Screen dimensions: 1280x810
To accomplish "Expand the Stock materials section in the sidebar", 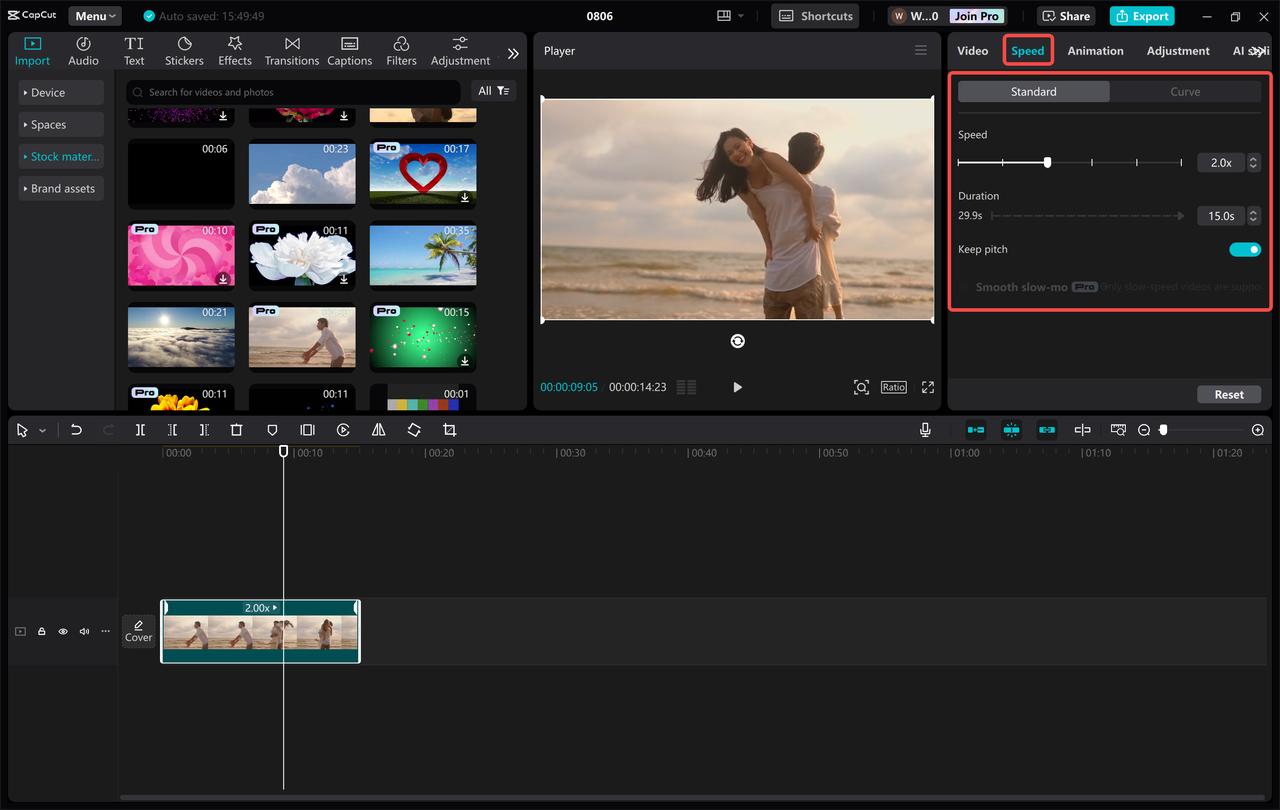I will pos(61,156).
